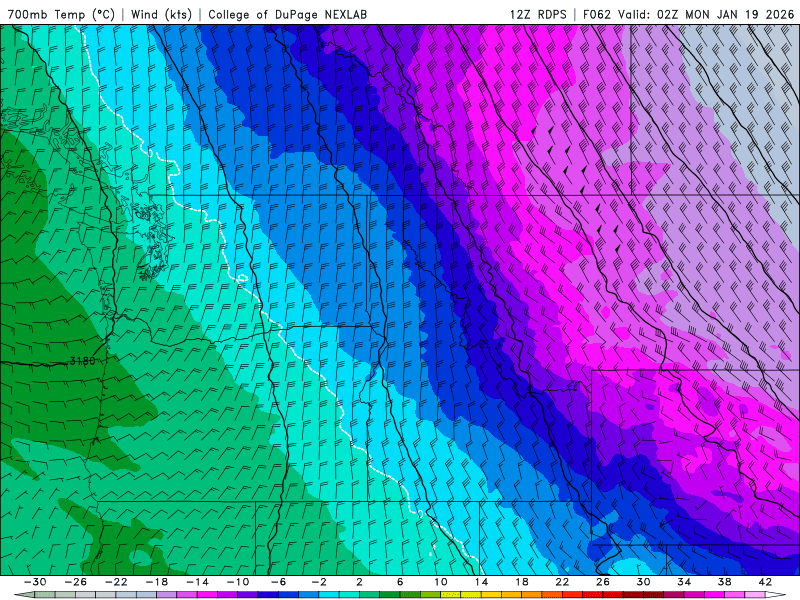Click the '-6' legend value

coord(278,582)
